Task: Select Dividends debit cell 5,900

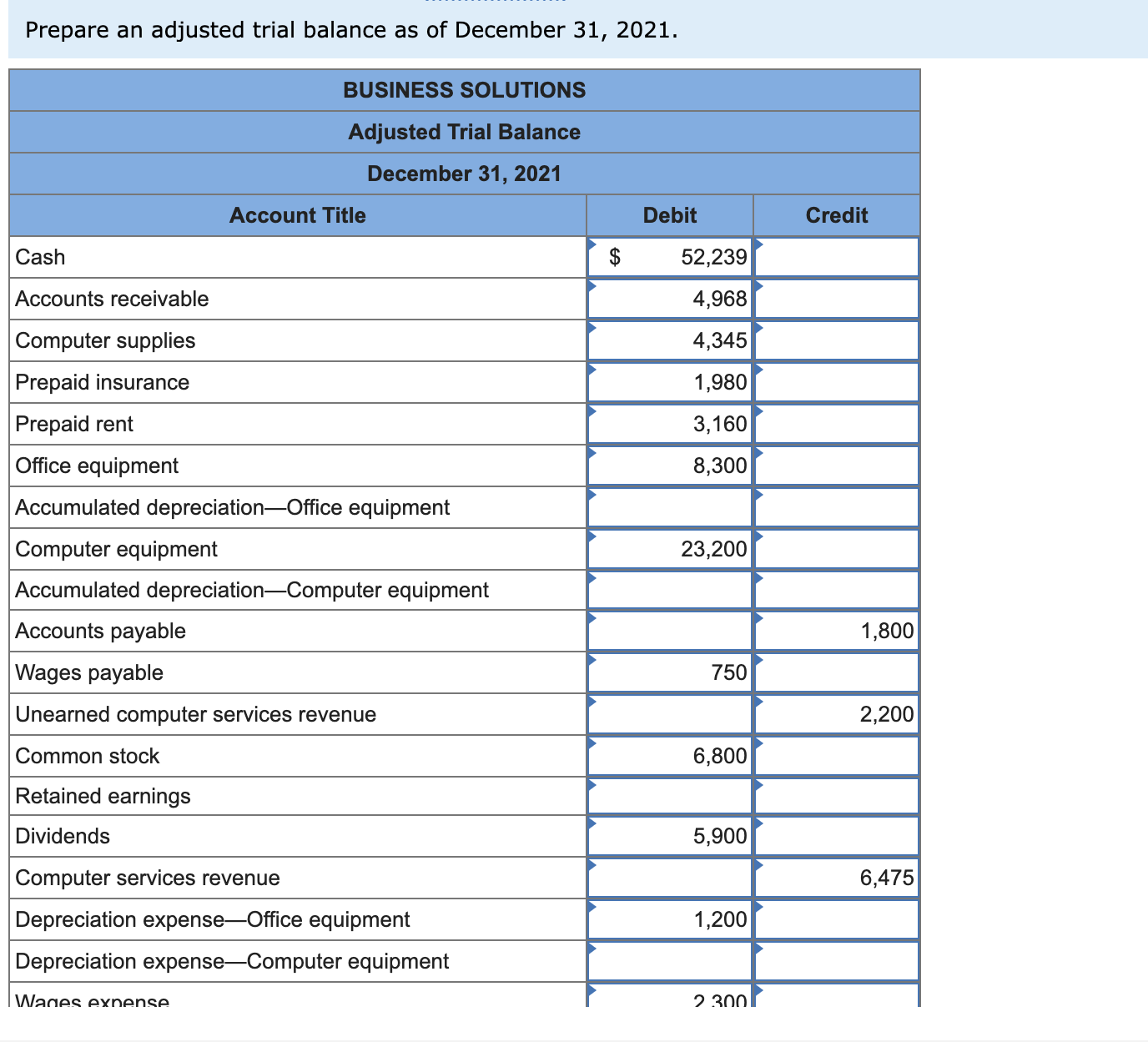Action: pos(670,836)
